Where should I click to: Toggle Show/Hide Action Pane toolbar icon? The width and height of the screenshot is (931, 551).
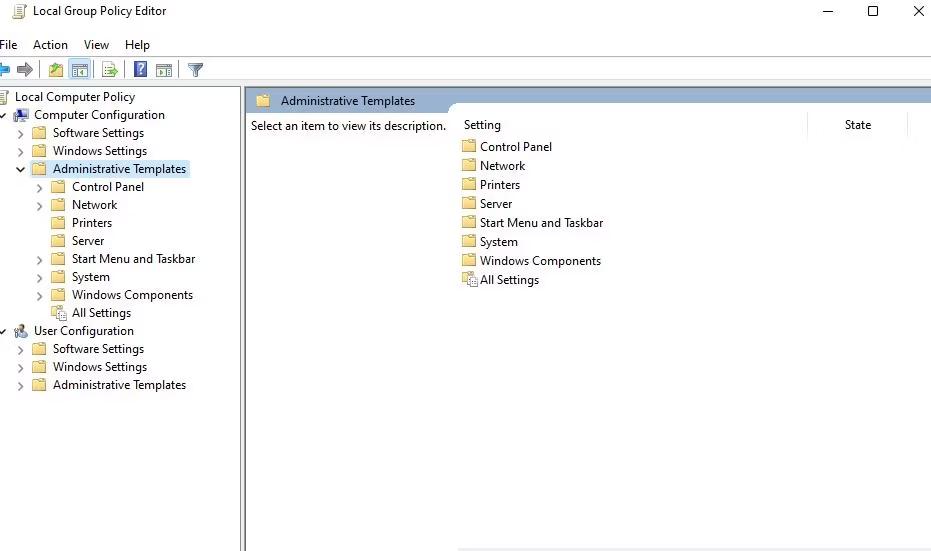164,70
